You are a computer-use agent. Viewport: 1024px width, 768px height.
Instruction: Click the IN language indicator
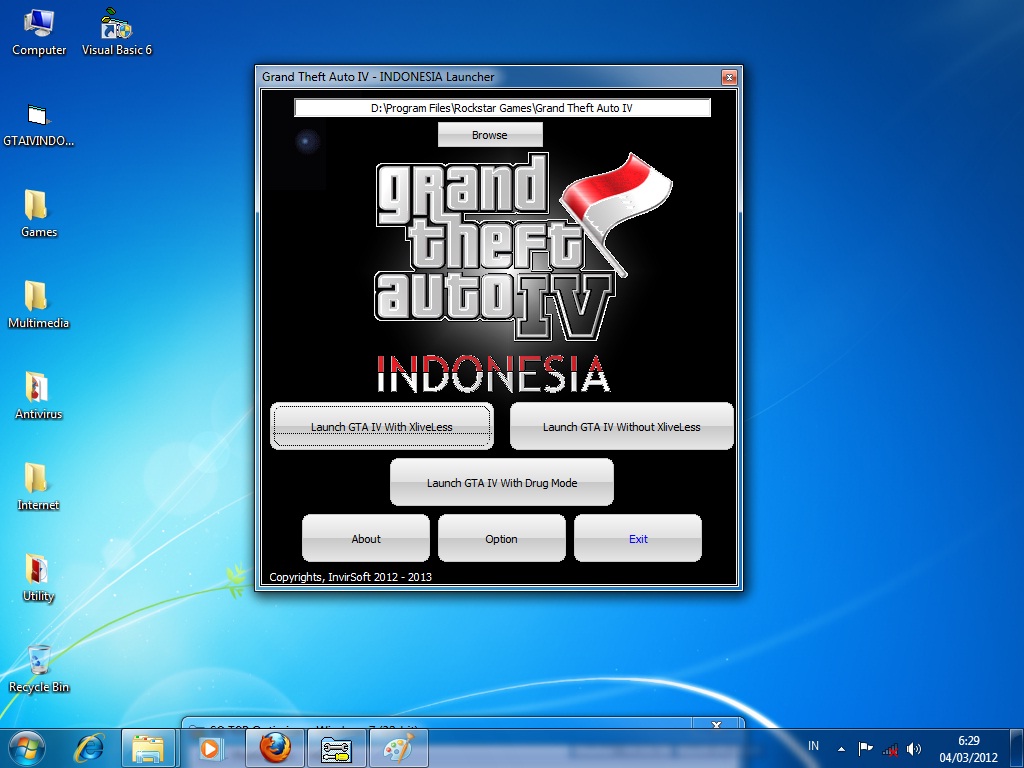813,746
